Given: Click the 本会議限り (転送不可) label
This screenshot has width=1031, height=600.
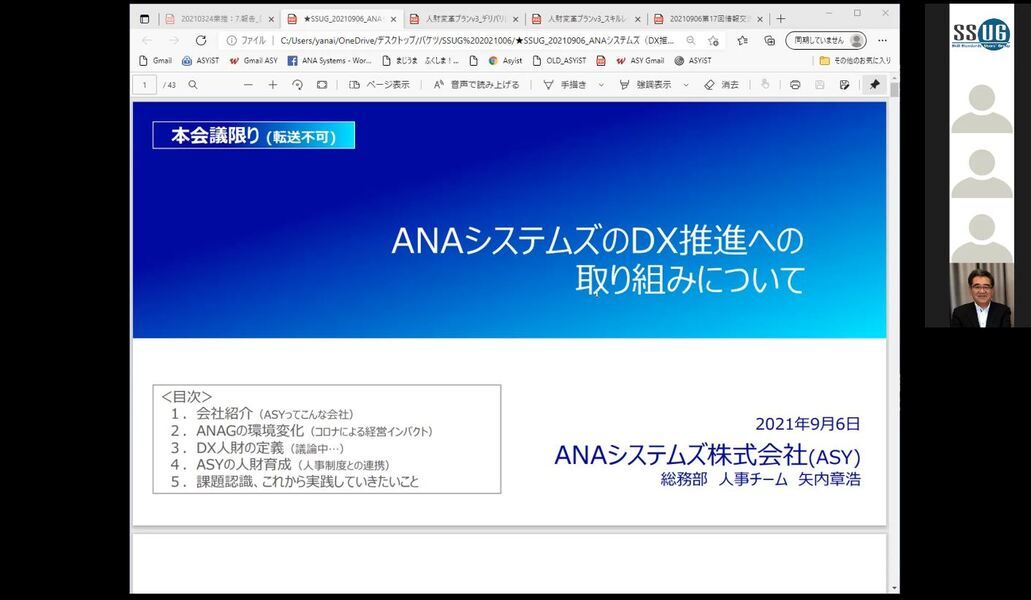Looking at the screenshot, I should 254,135.
